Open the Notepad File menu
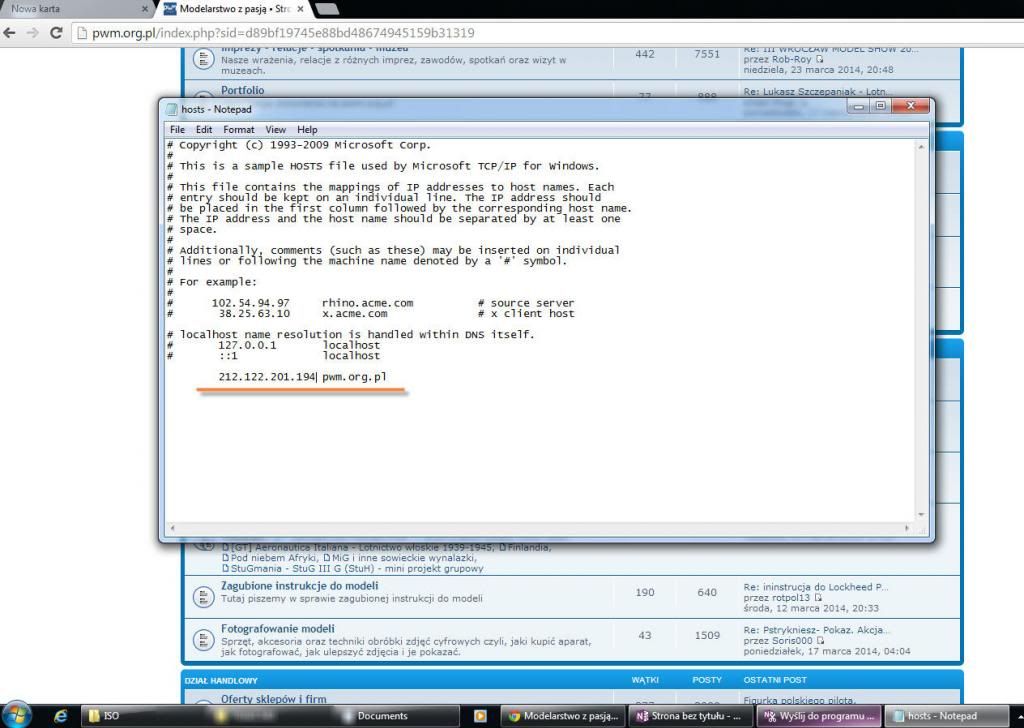 [177, 130]
